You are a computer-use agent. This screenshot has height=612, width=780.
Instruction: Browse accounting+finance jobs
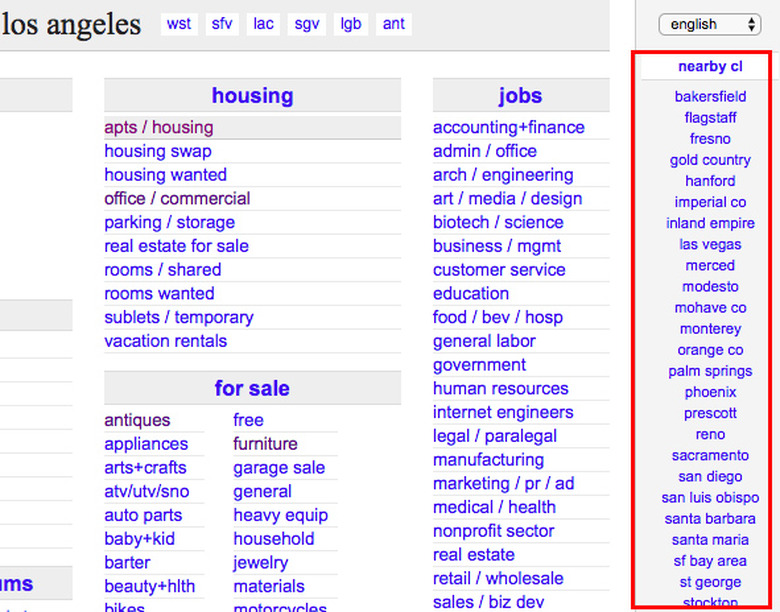pyautogui.click(x=508, y=127)
